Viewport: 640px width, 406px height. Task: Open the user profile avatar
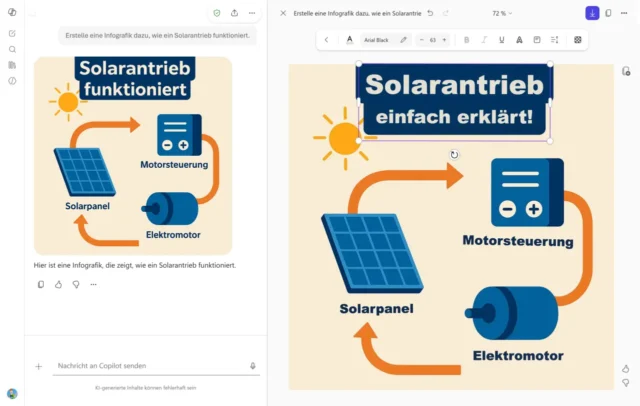click(x=12, y=393)
